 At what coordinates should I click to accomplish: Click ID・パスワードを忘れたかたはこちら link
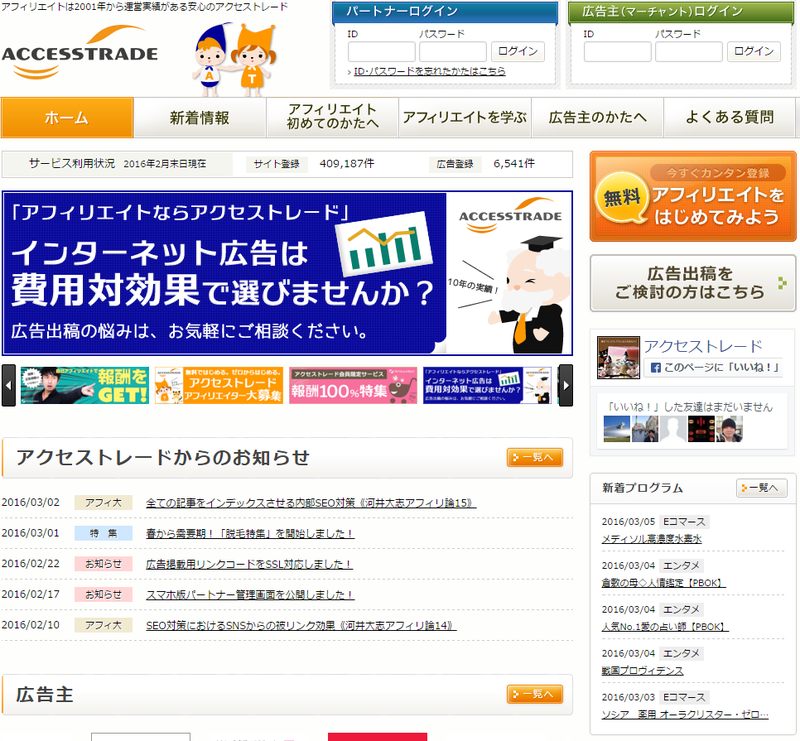point(430,71)
